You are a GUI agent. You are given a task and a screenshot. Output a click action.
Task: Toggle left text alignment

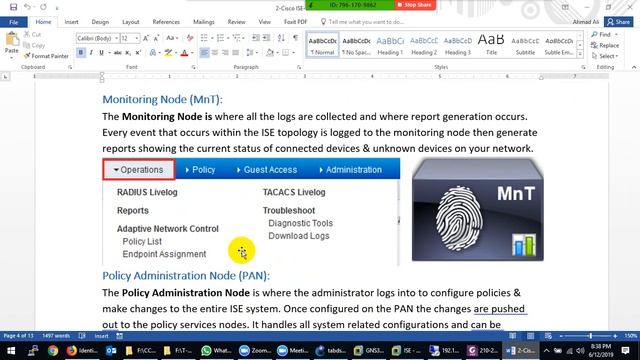click(x=204, y=53)
